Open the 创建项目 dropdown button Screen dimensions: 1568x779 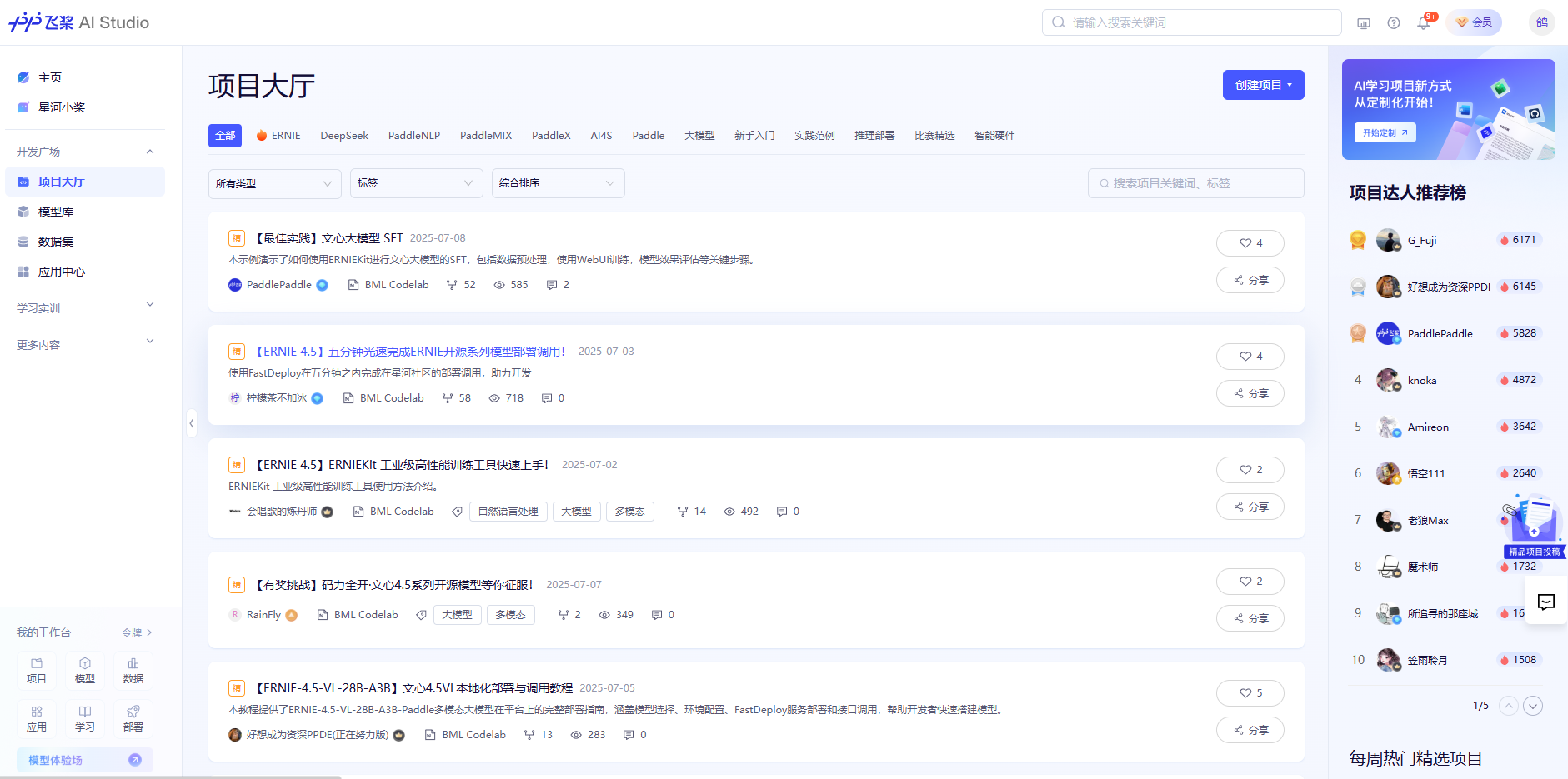(x=1264, y=85)
